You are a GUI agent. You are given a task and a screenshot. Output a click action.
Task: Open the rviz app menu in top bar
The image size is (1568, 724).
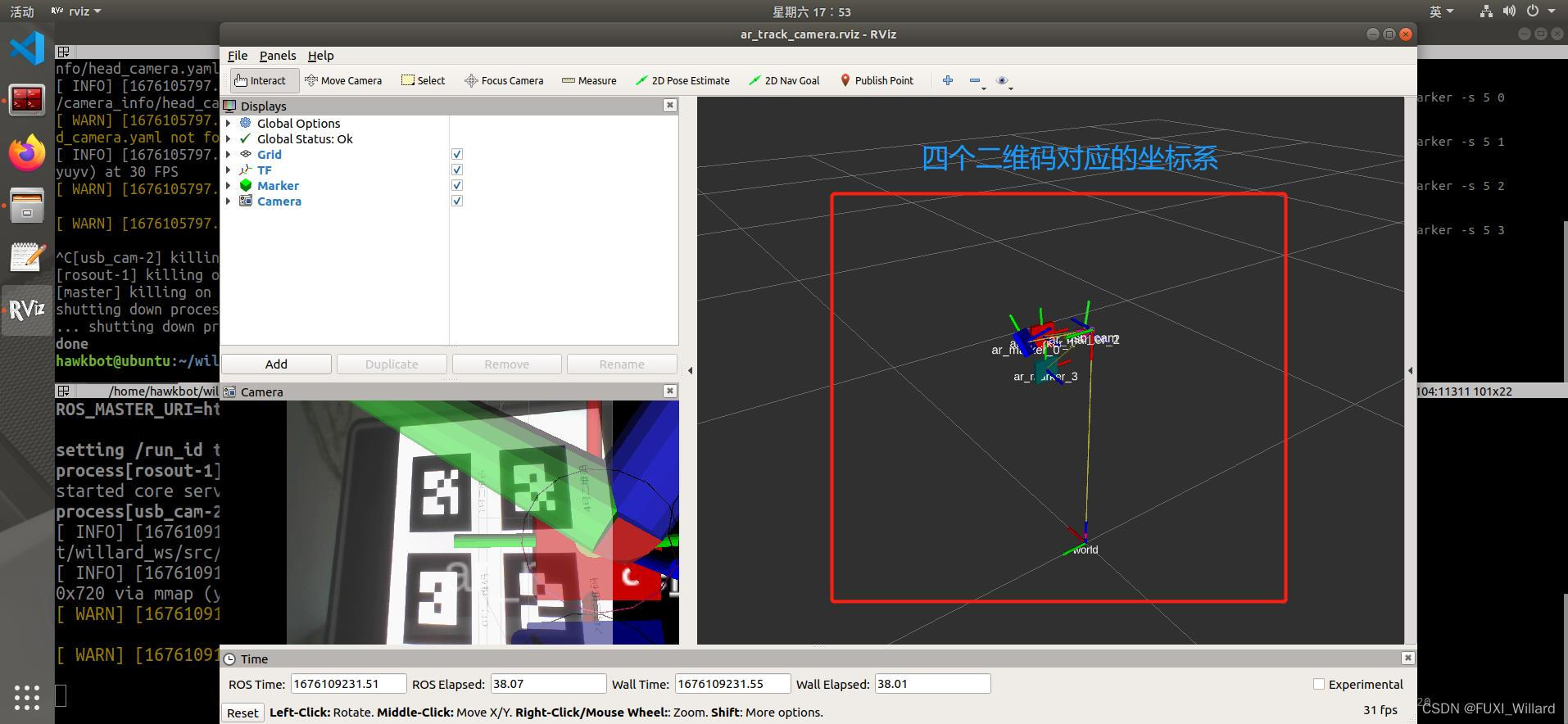click(76, 11)
